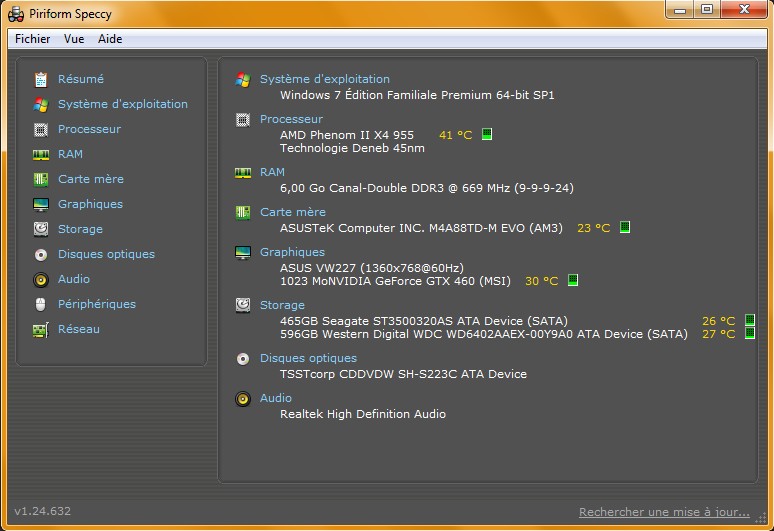Open the Système d'exploitation heading link

(x=325, y=79)
